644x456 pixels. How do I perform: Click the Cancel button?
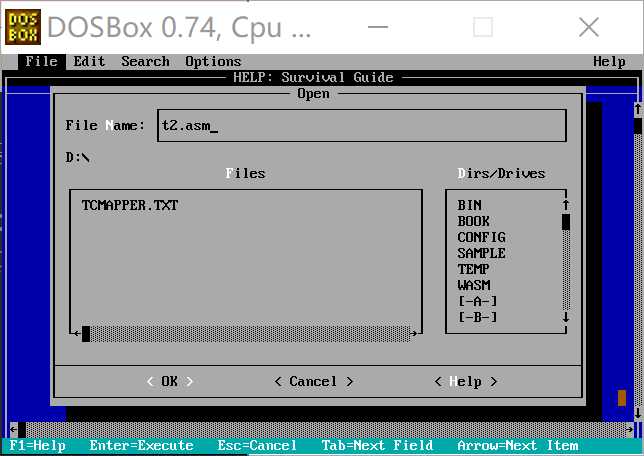[x=313, y=381]
